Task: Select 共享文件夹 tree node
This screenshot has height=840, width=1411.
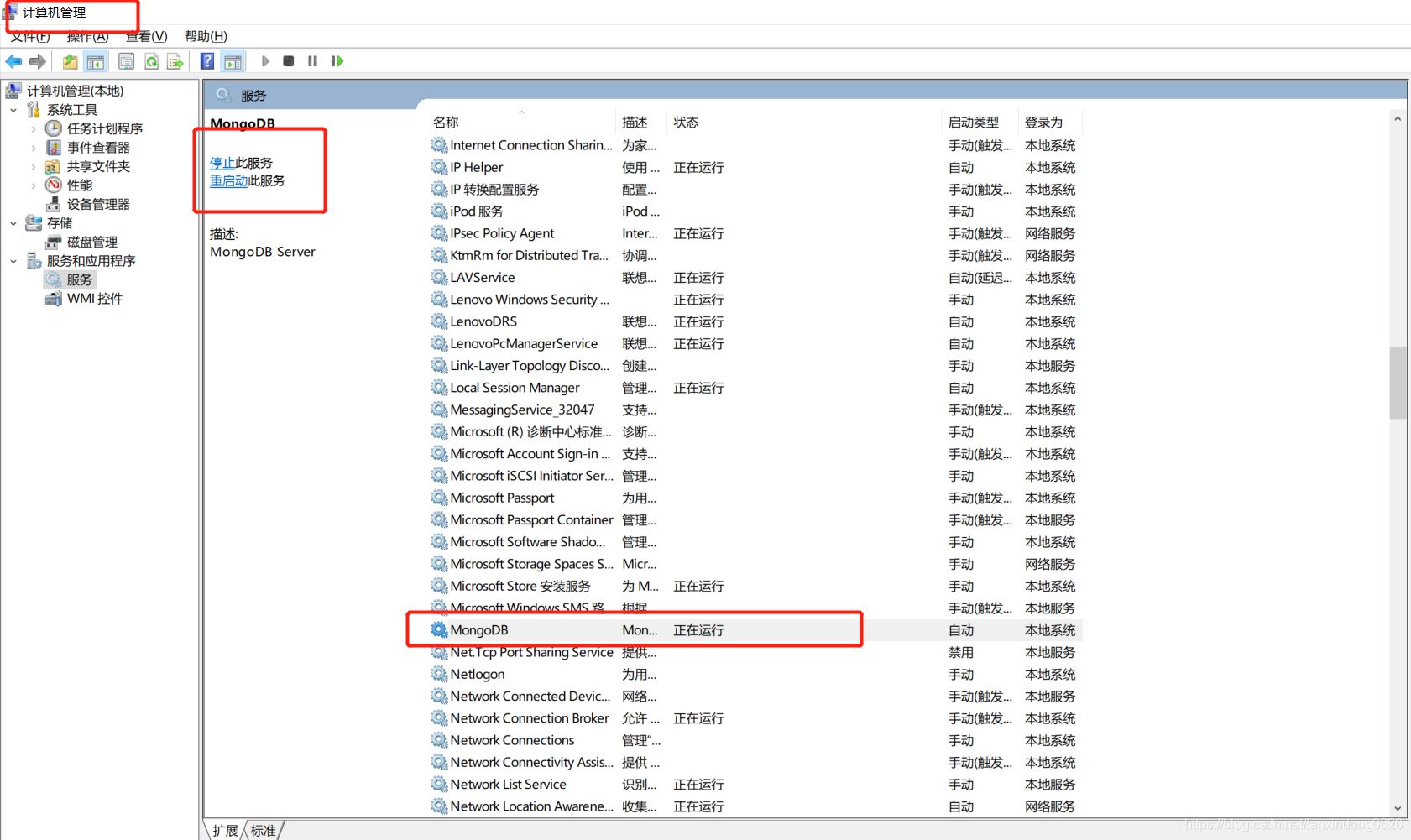Action: coord(98,166)
